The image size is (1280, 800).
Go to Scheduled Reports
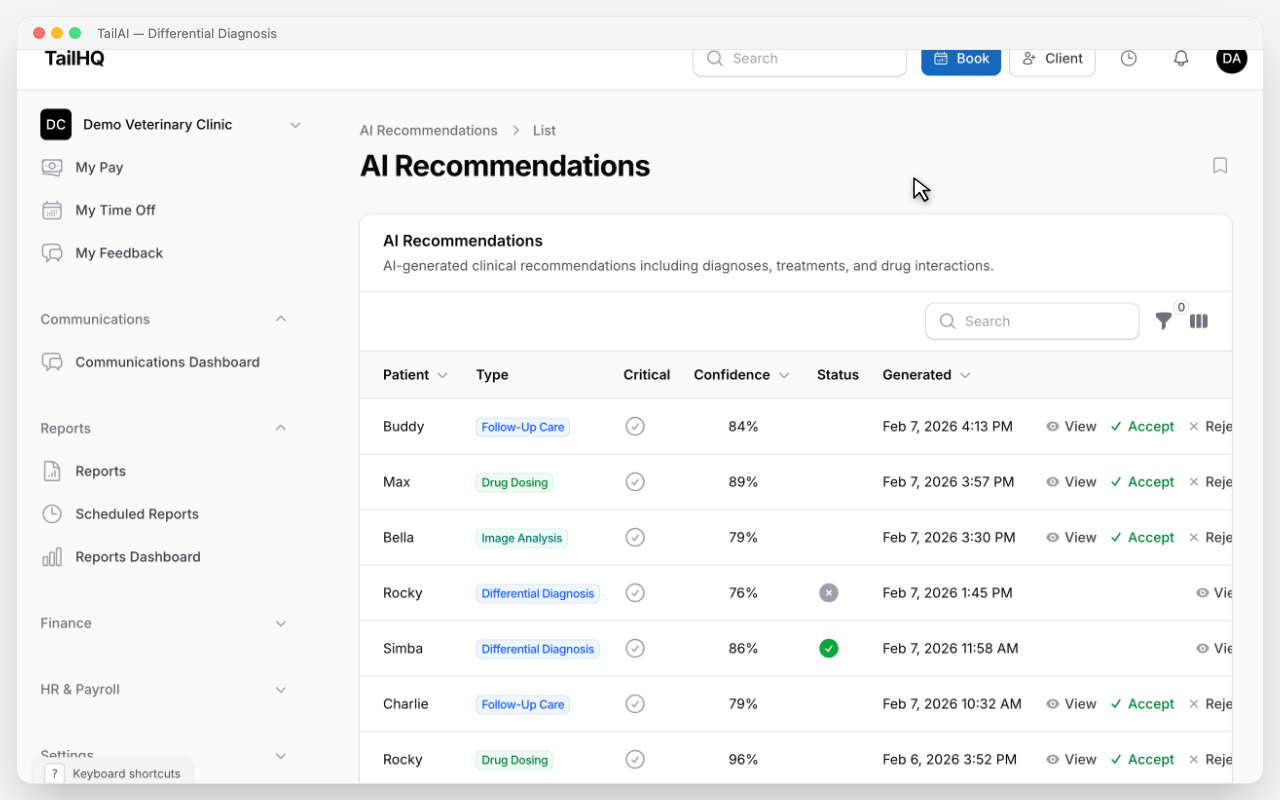136,514
